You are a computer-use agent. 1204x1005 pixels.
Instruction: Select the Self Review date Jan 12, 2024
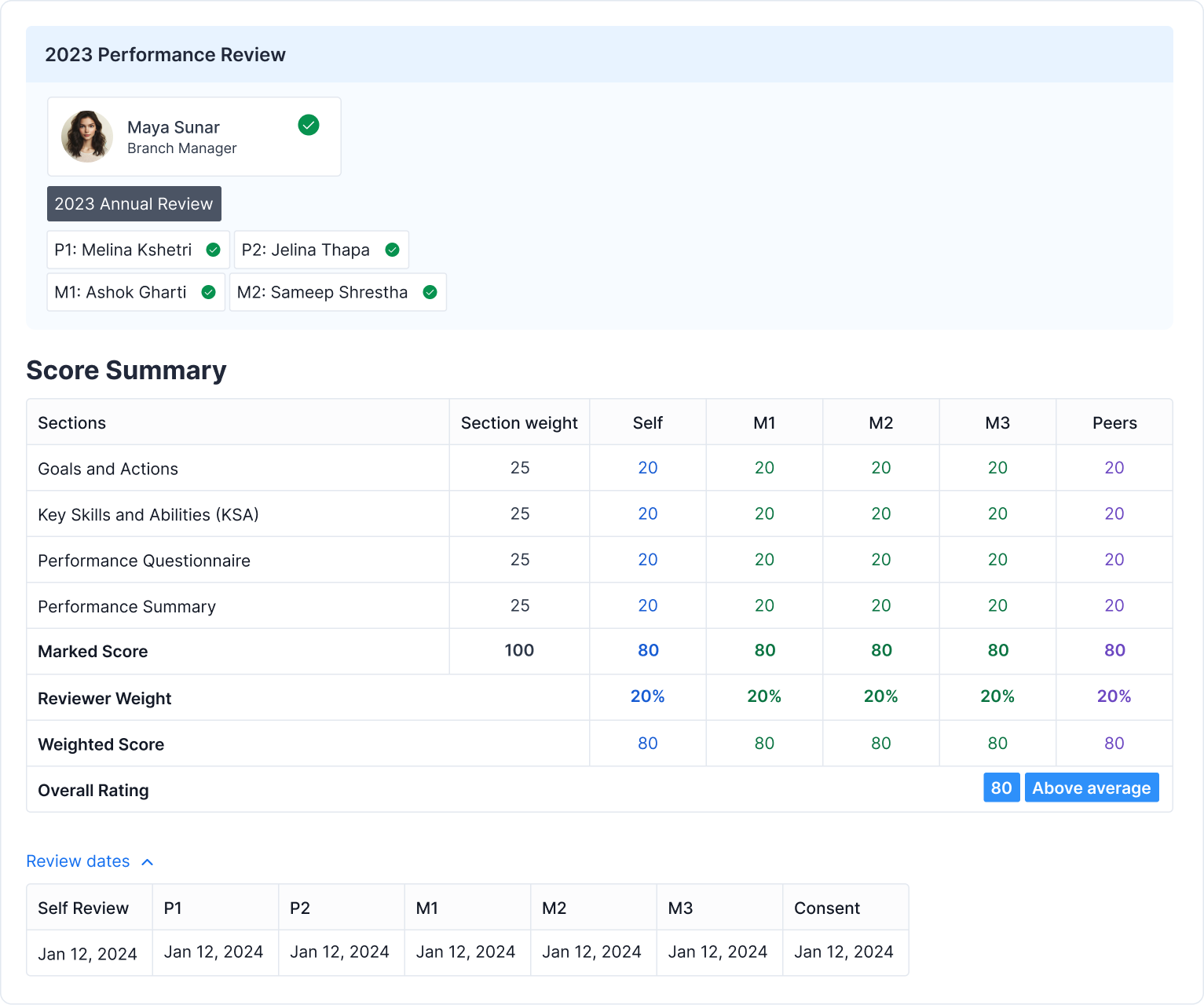click(88, 952)
